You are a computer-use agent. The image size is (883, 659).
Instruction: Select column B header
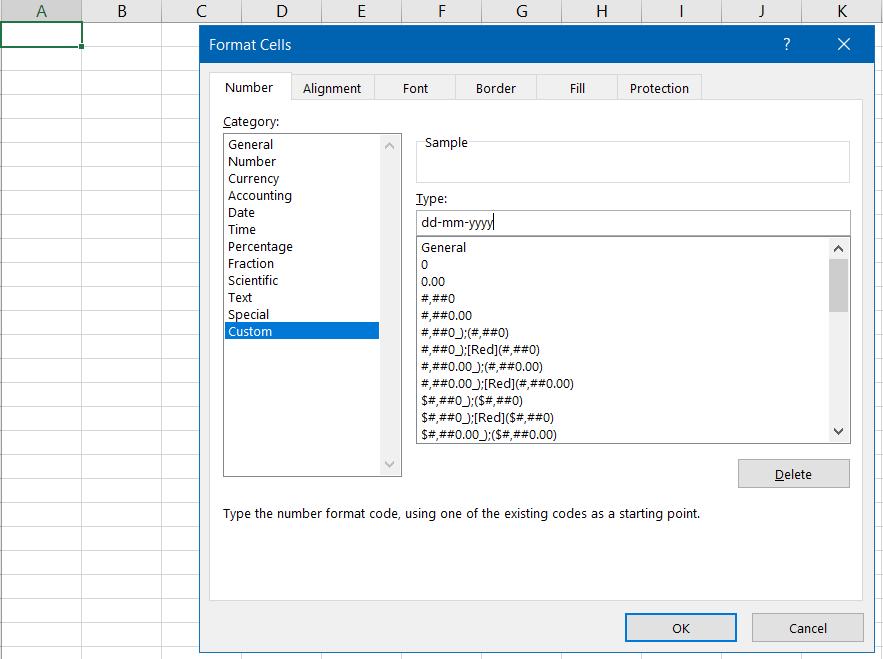pos(121,11)
